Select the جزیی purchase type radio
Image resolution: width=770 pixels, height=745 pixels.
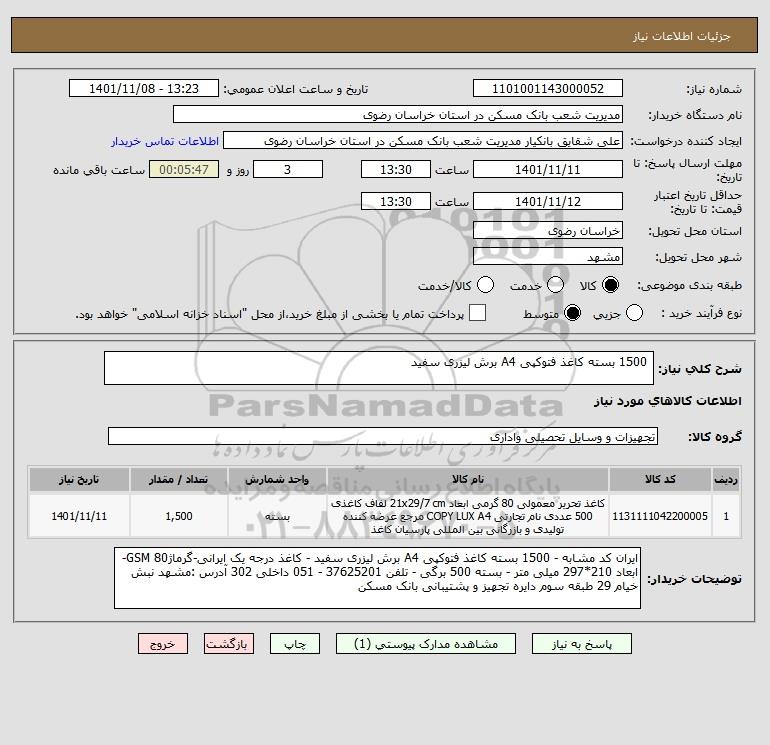[x=634, y=313]
